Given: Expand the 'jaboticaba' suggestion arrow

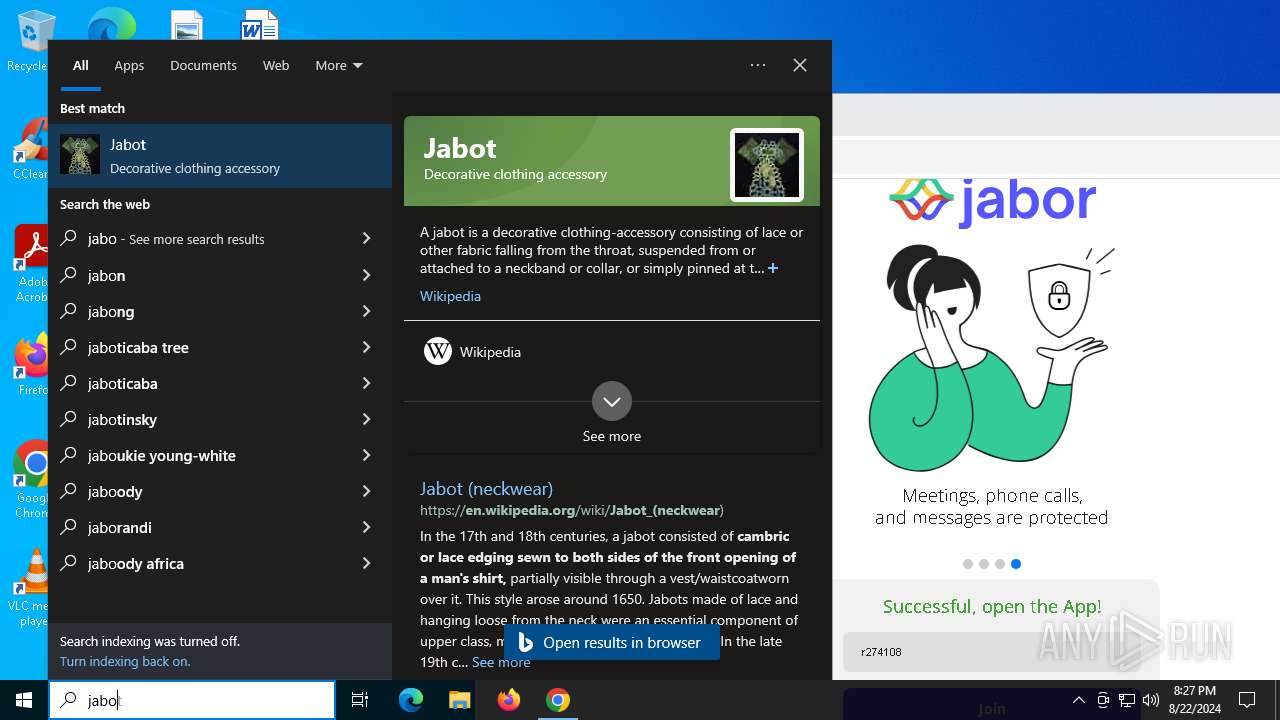Looking at the screenshot, I should [x=366, y=383].
